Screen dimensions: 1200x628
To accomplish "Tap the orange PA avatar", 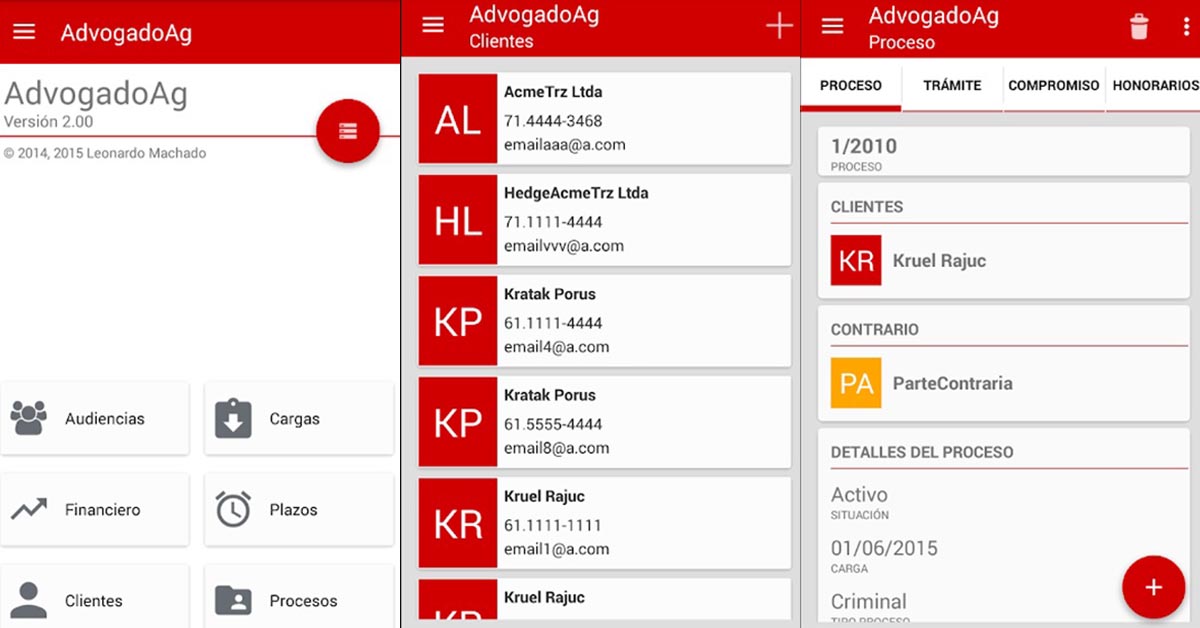I will pyautogui.click(x=856, y=382).
